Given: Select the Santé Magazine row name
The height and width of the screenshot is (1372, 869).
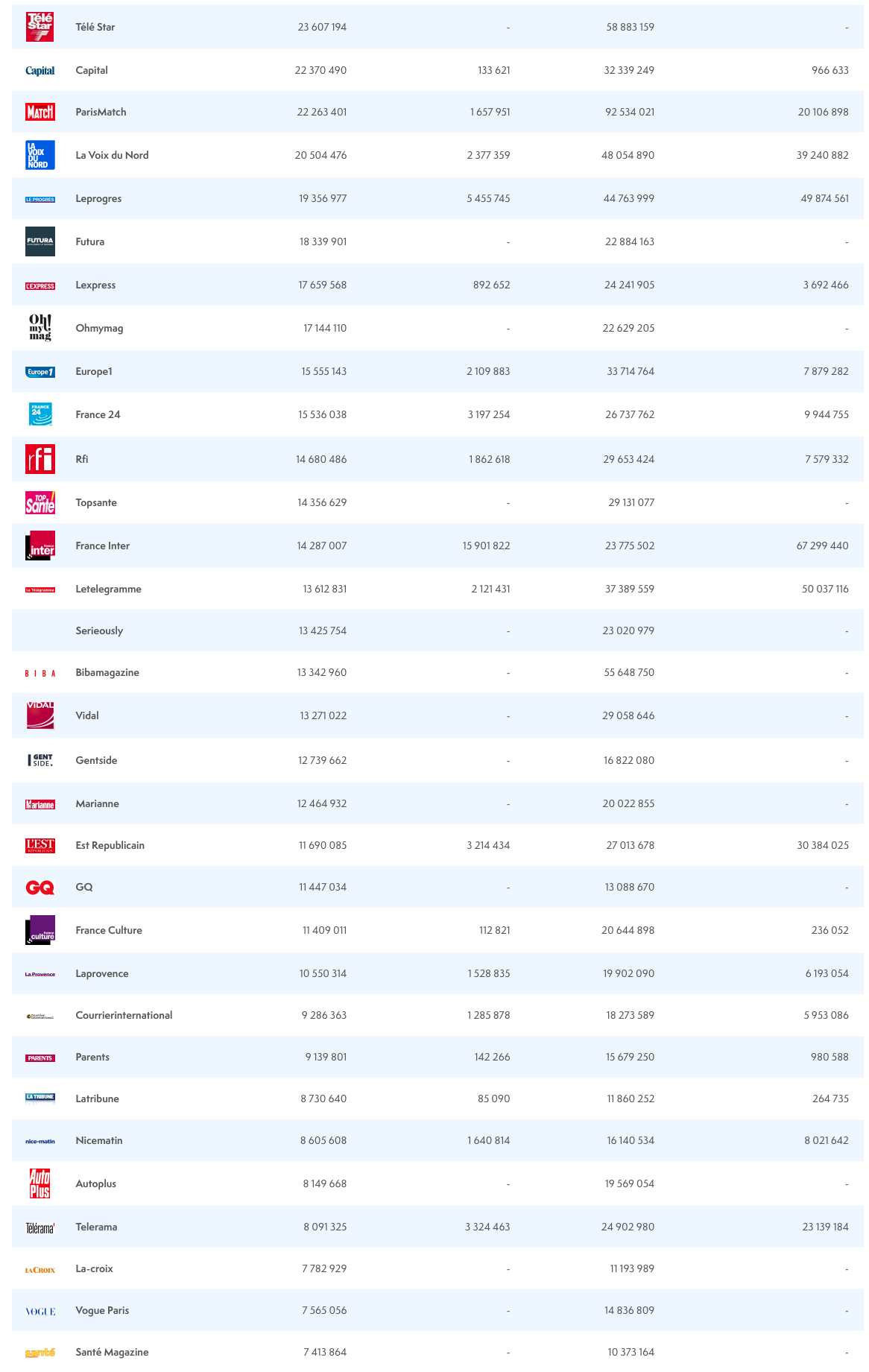Looking at the screenshot, I should point(112,1352).
